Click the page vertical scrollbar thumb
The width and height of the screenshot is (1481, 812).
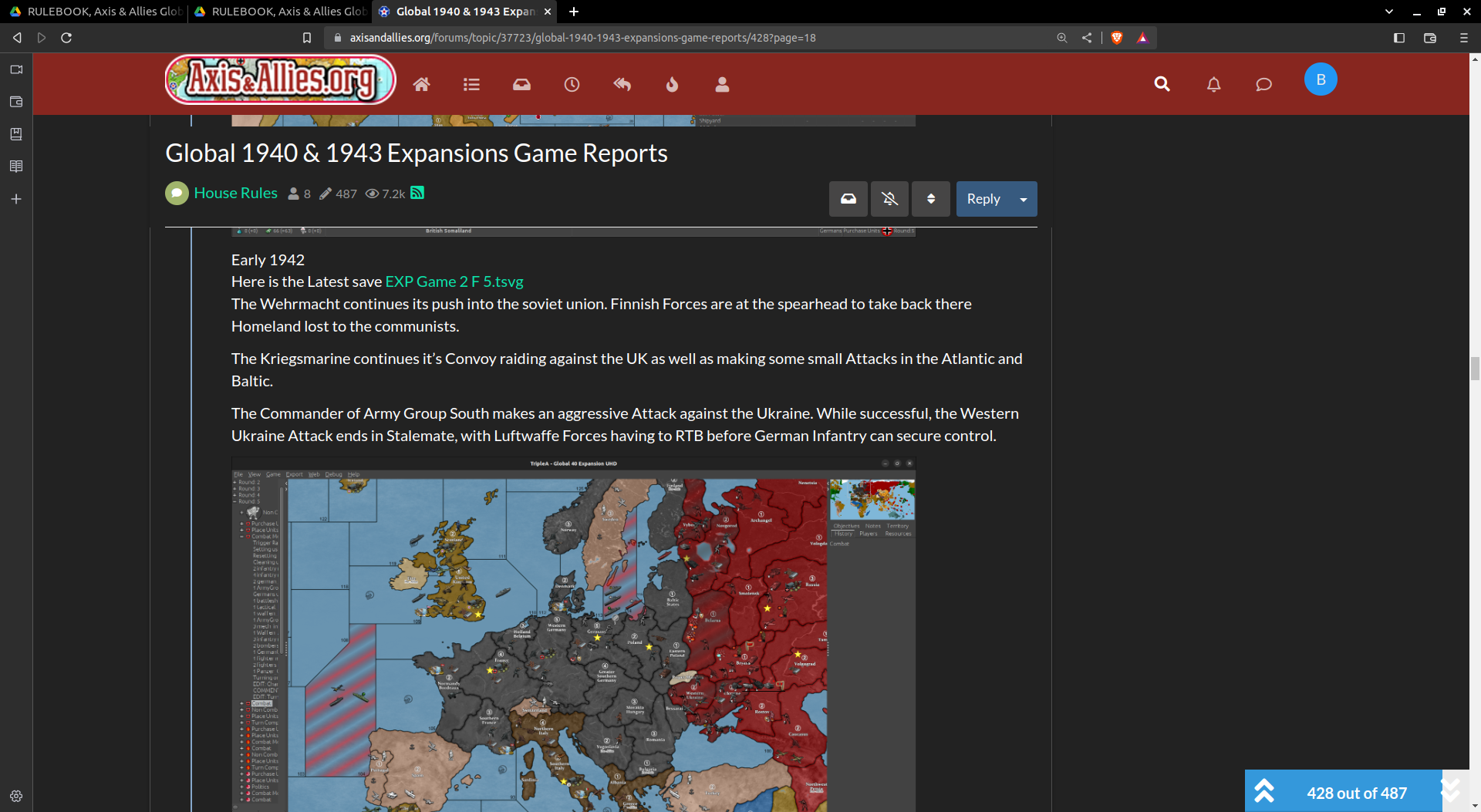point(1475,369)
